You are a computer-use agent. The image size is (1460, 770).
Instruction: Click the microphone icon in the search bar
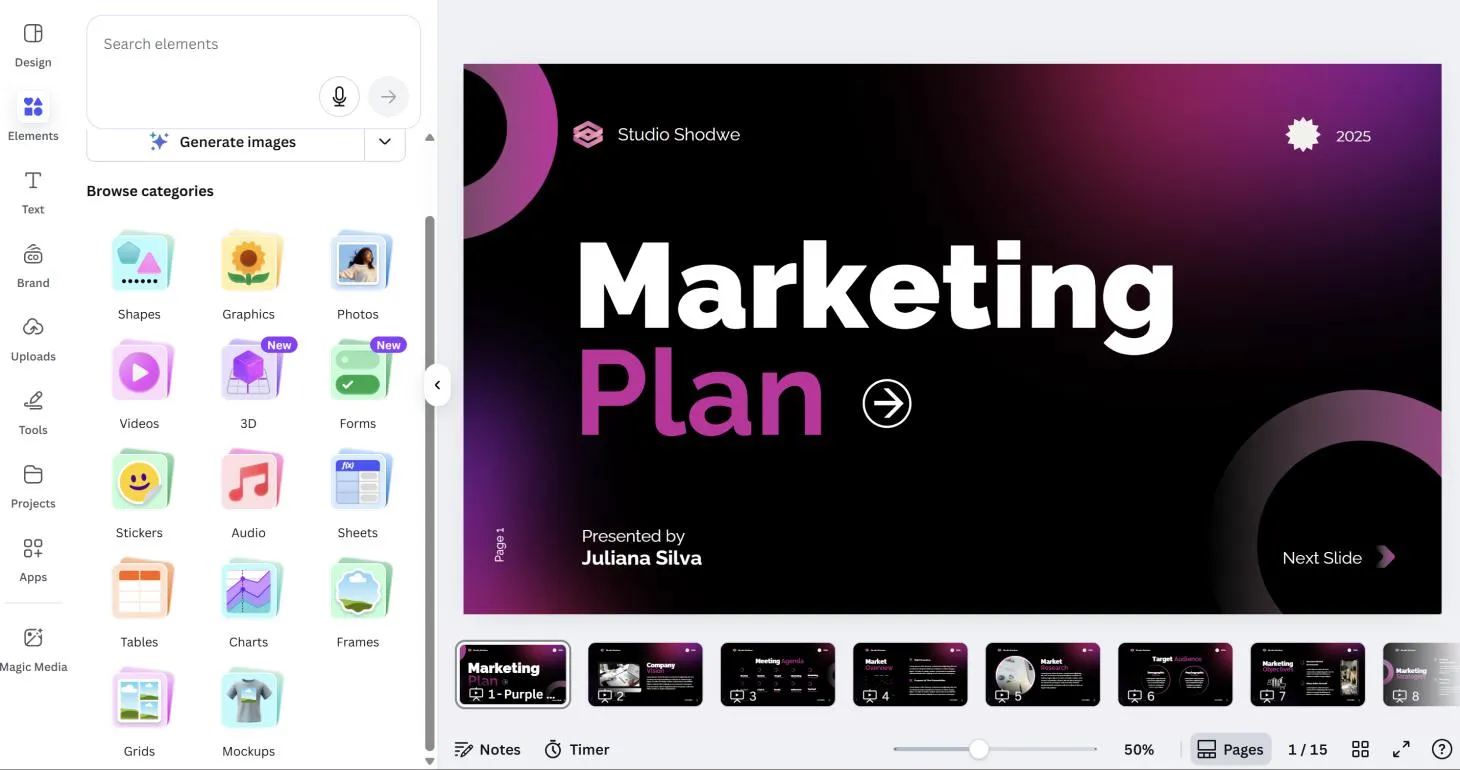[339, 96]
